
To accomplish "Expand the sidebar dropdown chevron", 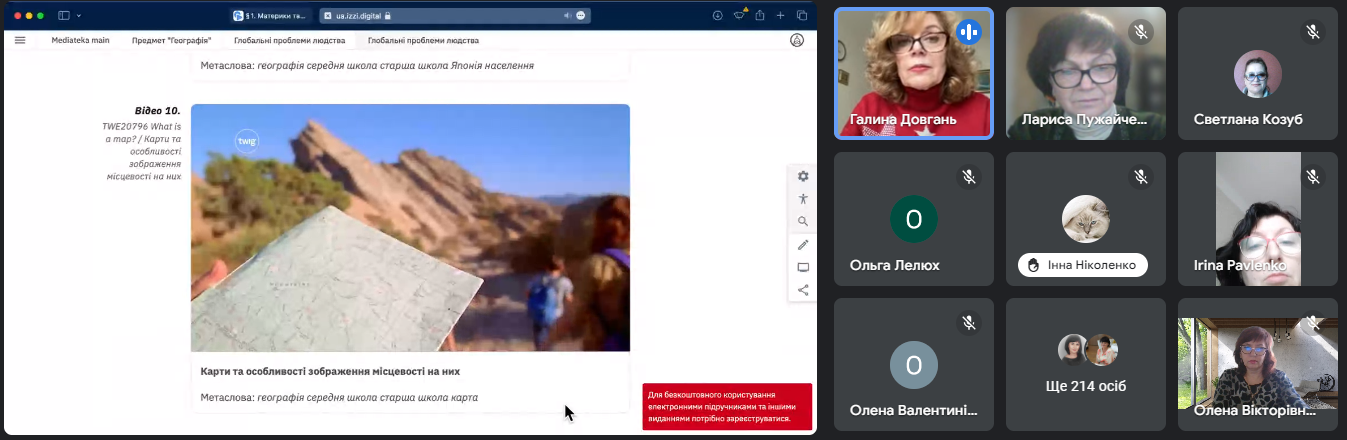I will pyautogui.click(x=79, y=15).
